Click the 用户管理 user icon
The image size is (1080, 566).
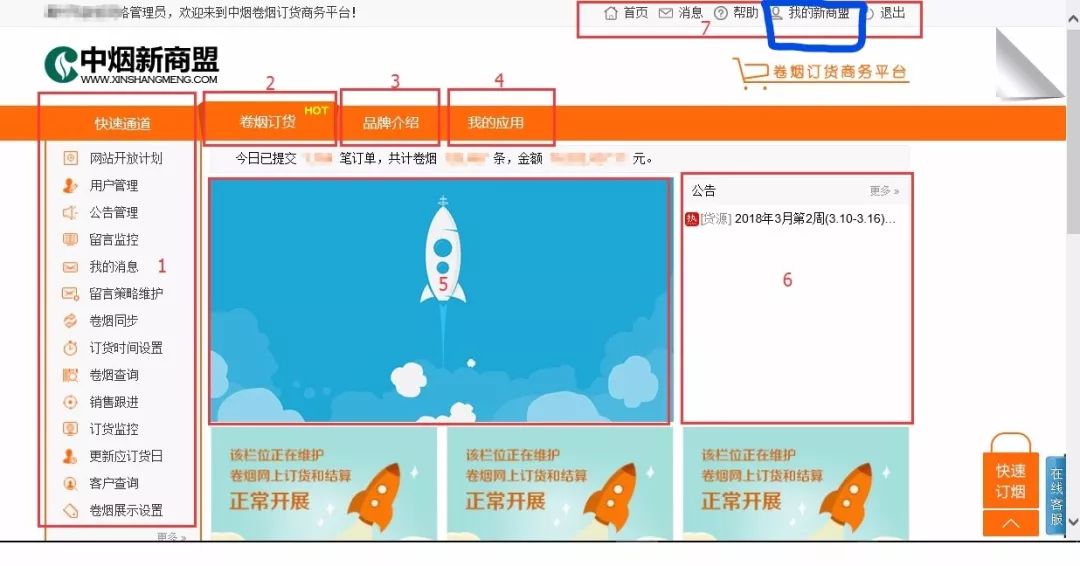70,185
